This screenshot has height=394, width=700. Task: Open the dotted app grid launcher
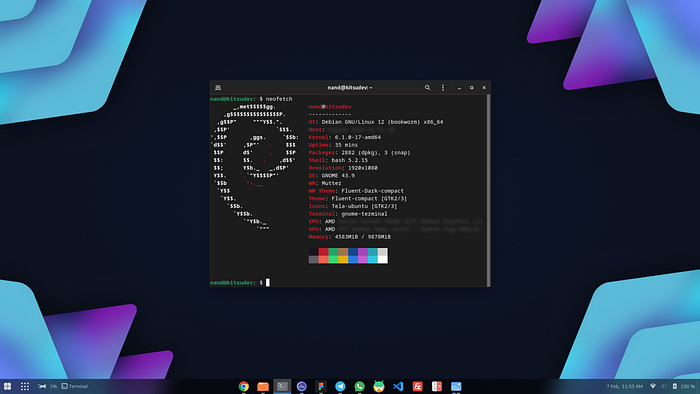click(x=25, y=386)
